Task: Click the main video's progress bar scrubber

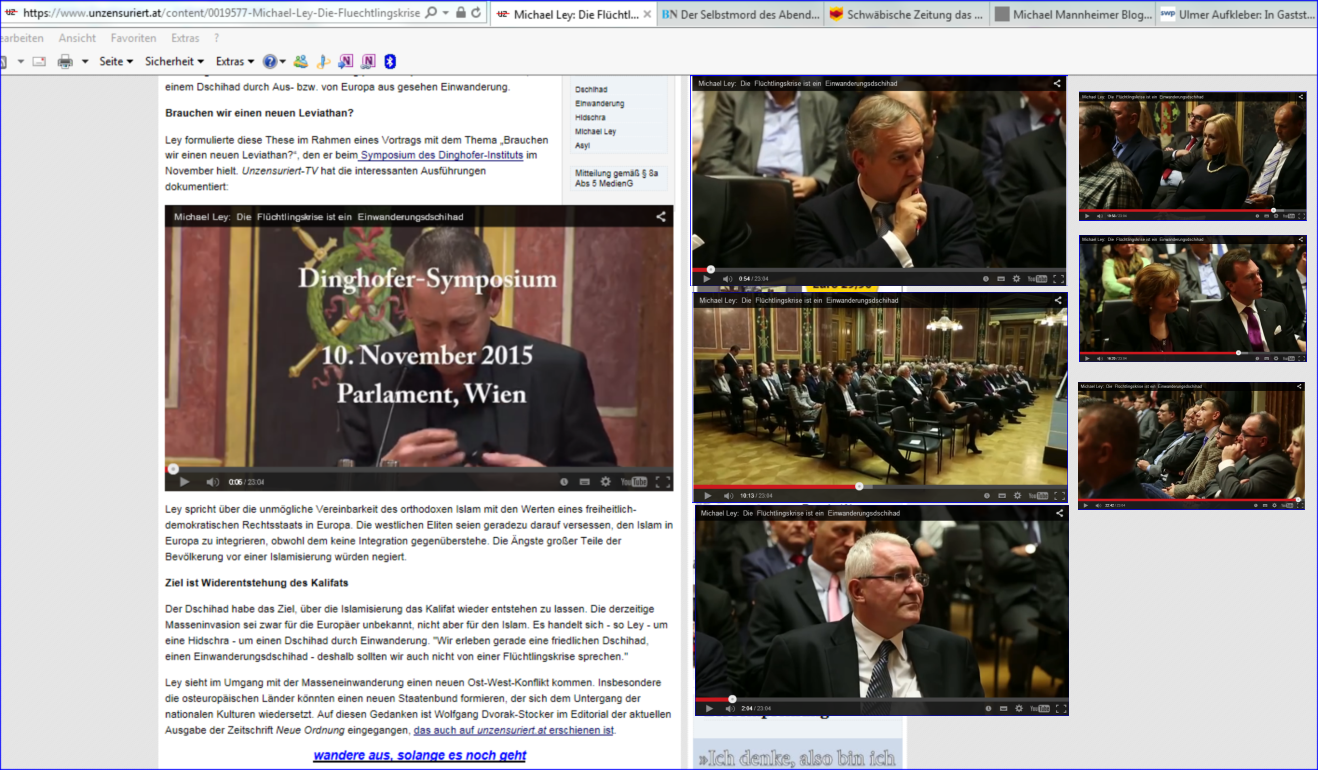Action: (173, 468)
